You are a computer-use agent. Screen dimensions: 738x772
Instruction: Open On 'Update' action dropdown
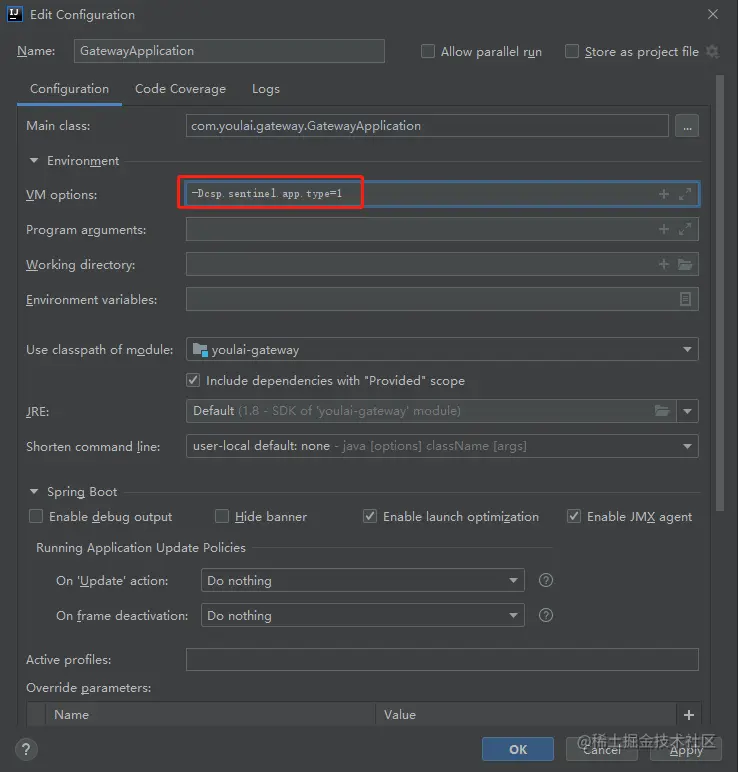pyautogui.click(x=363, y=580)
